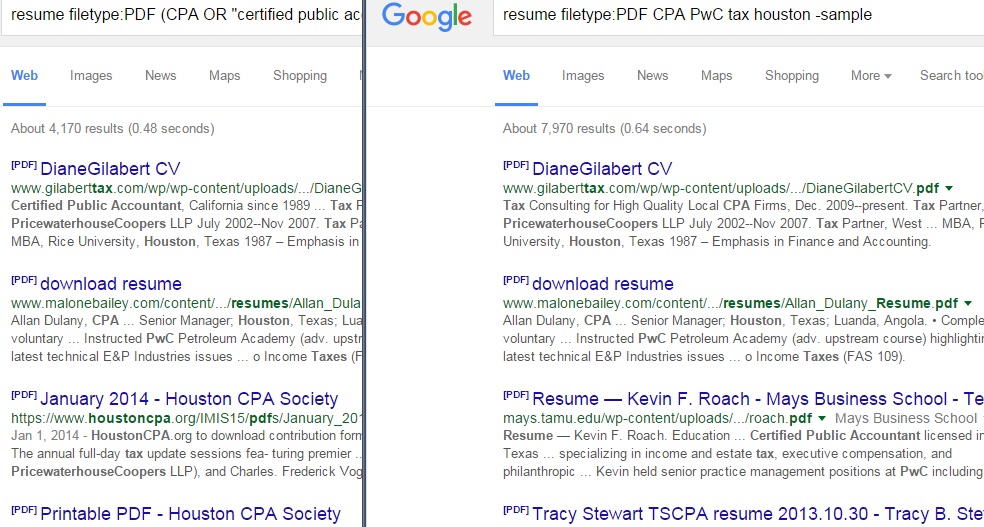Image resolution: width=984 pixels, height=527 pixels.
Task: Click mays.tamu.edu URL in right window
Action: 658,418
